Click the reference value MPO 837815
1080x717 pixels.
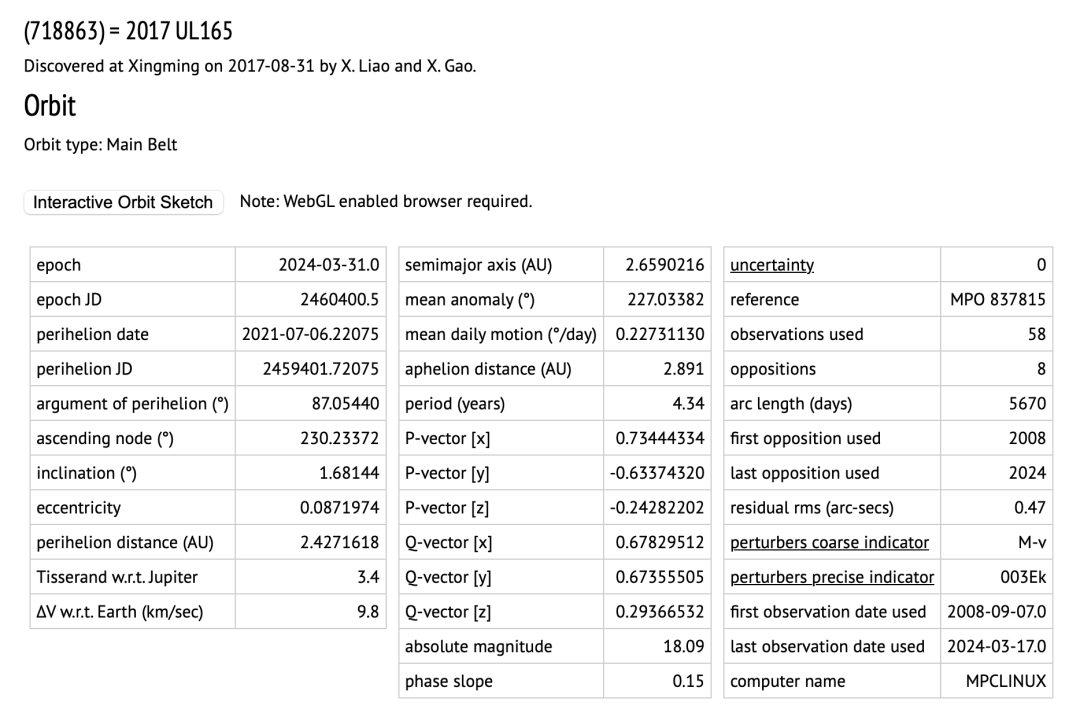pos(997,300)
